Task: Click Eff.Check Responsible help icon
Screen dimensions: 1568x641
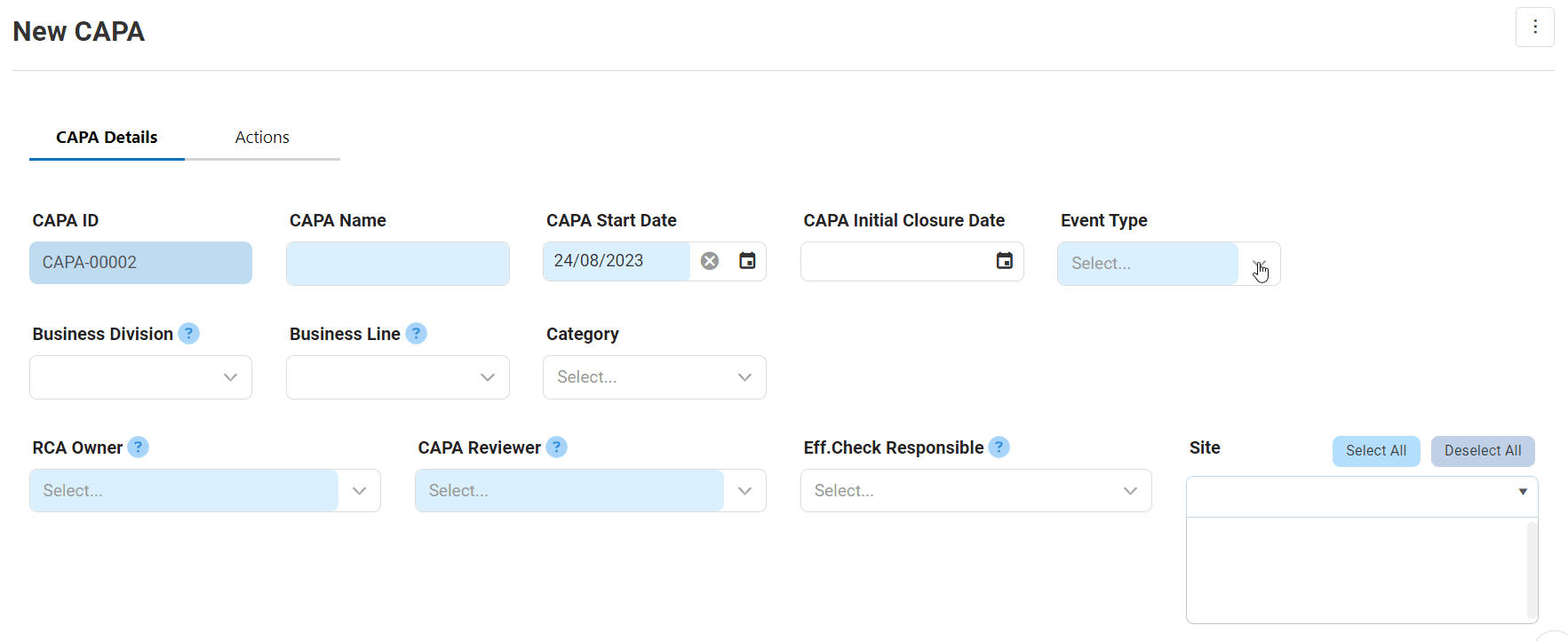Action: (x=999, y=447)
